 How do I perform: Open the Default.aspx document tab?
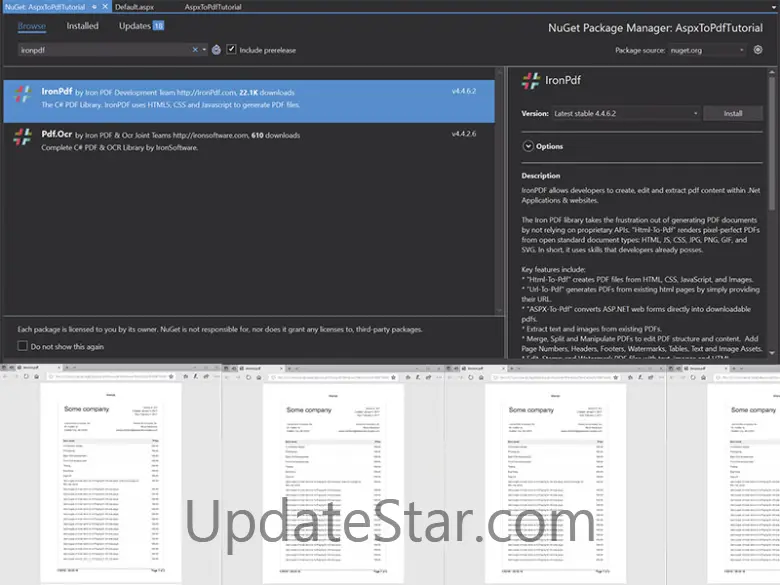point(134,7)
